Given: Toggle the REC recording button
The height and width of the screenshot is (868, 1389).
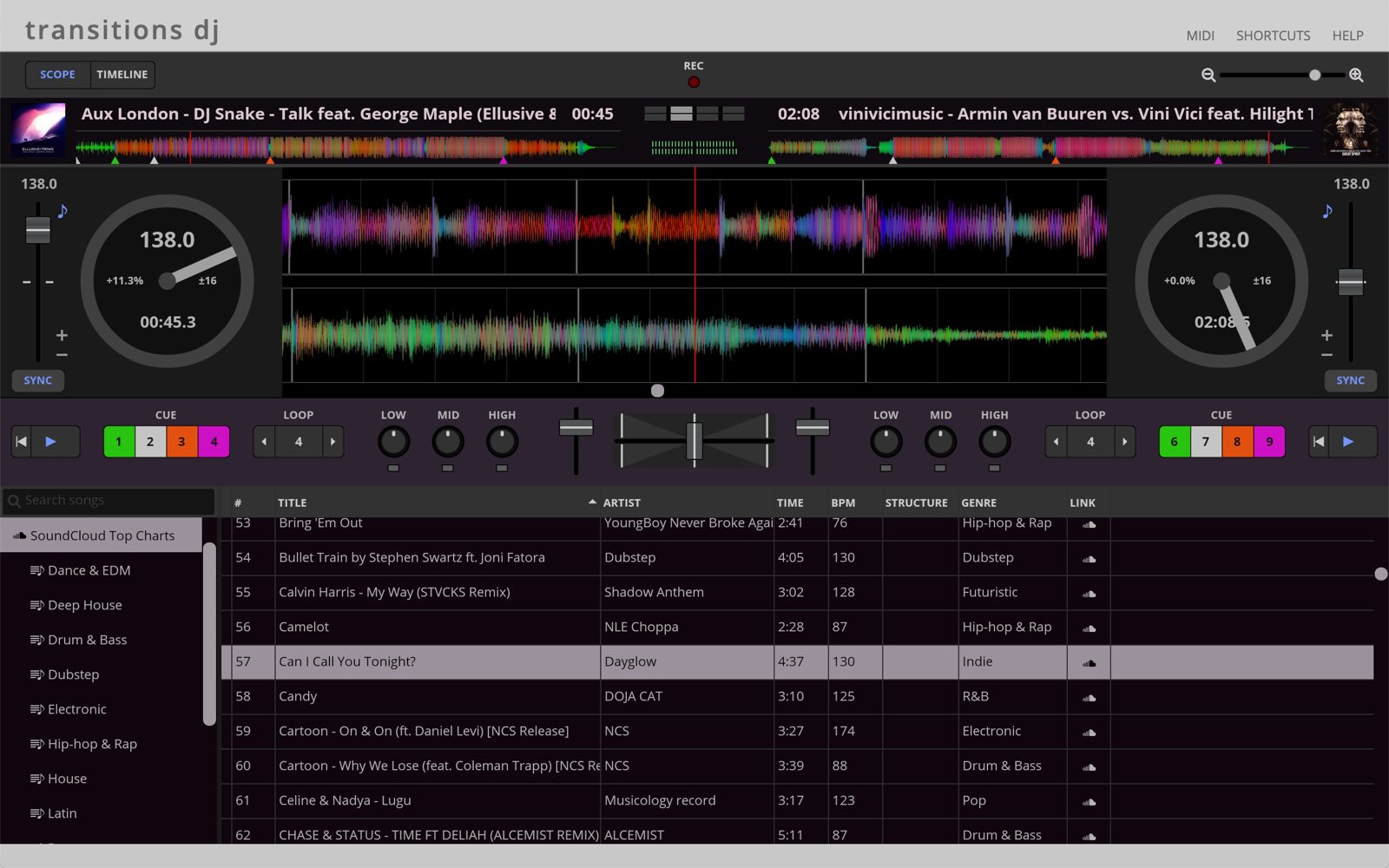Looking at the screenshot, I should tap(693, 81).
